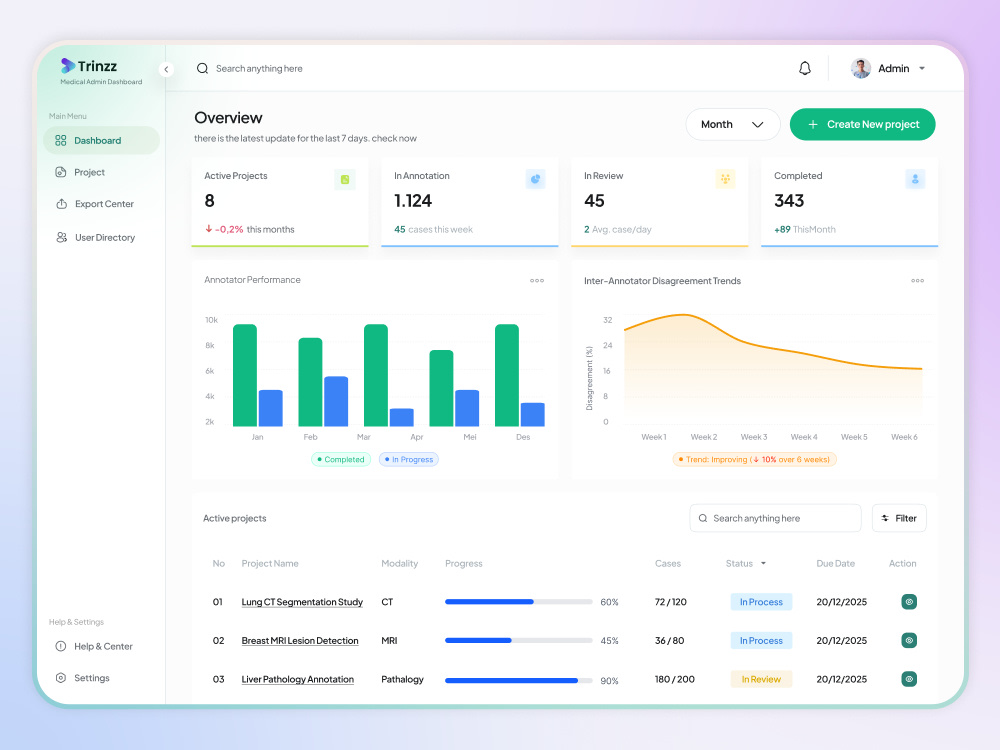Click the Trend: Improving badge
The image size is (1000, 750).
click(x=754, y=459)
